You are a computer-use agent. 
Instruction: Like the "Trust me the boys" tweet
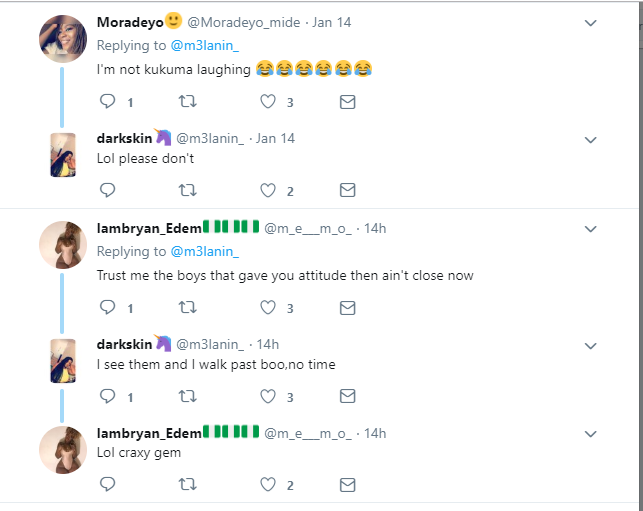point(267,307)
